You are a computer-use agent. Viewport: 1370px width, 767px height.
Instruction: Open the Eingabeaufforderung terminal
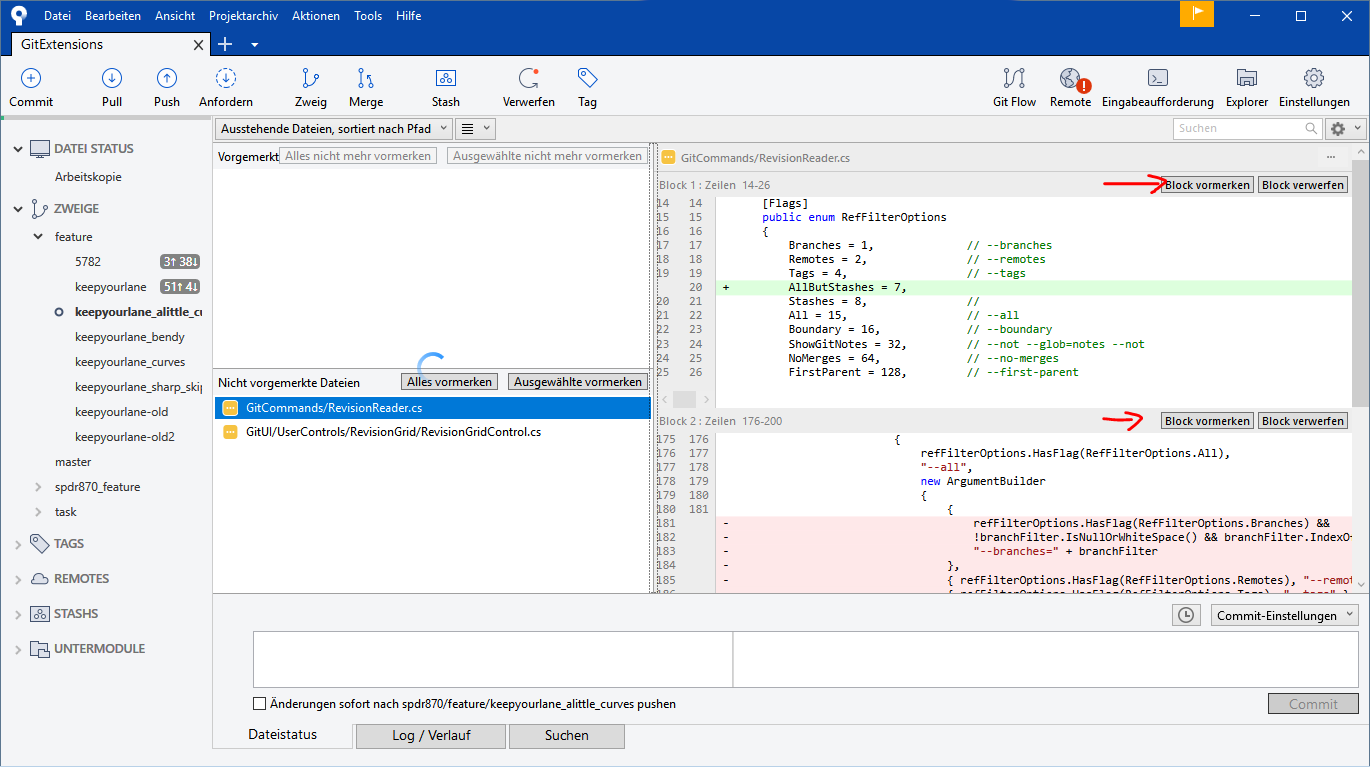coord(1158,79)
